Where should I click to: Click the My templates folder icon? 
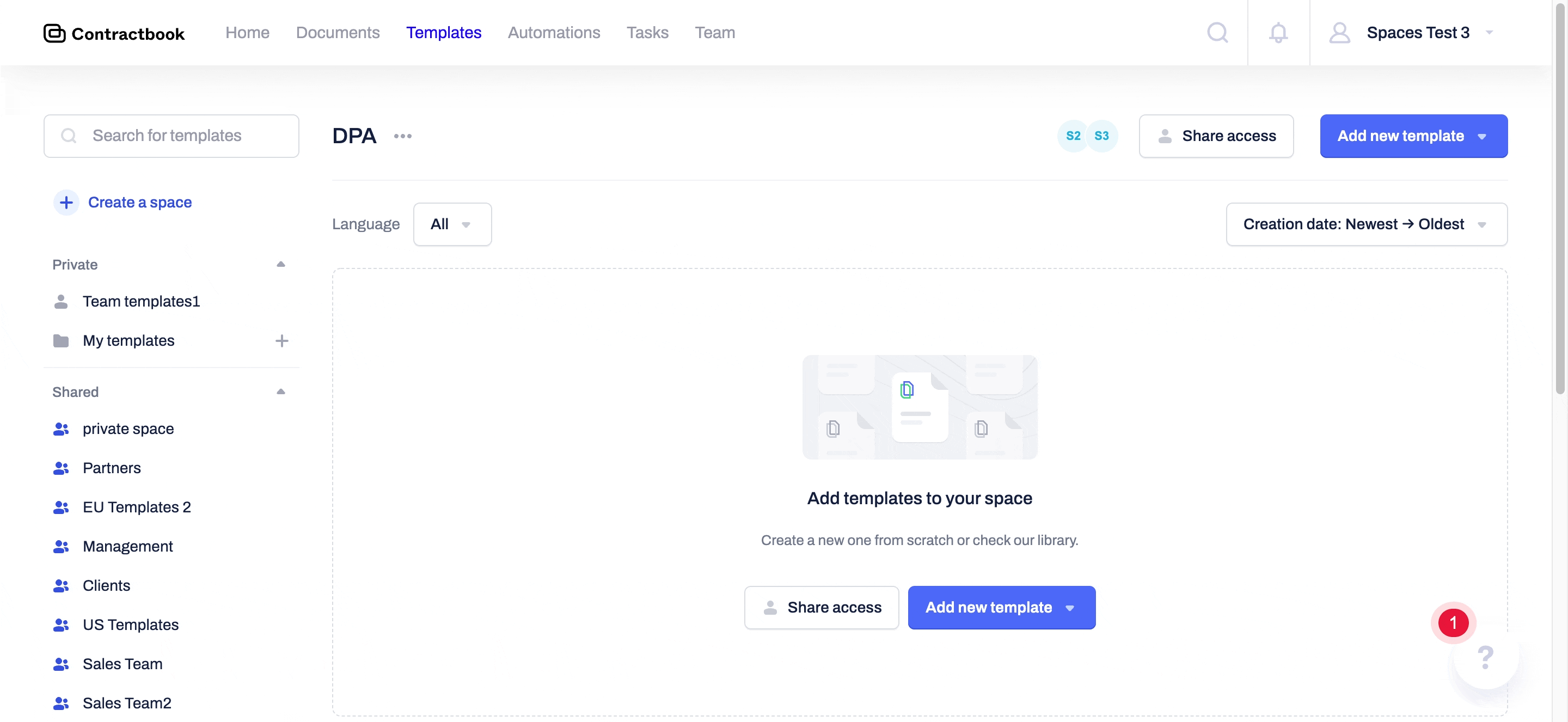61,340
